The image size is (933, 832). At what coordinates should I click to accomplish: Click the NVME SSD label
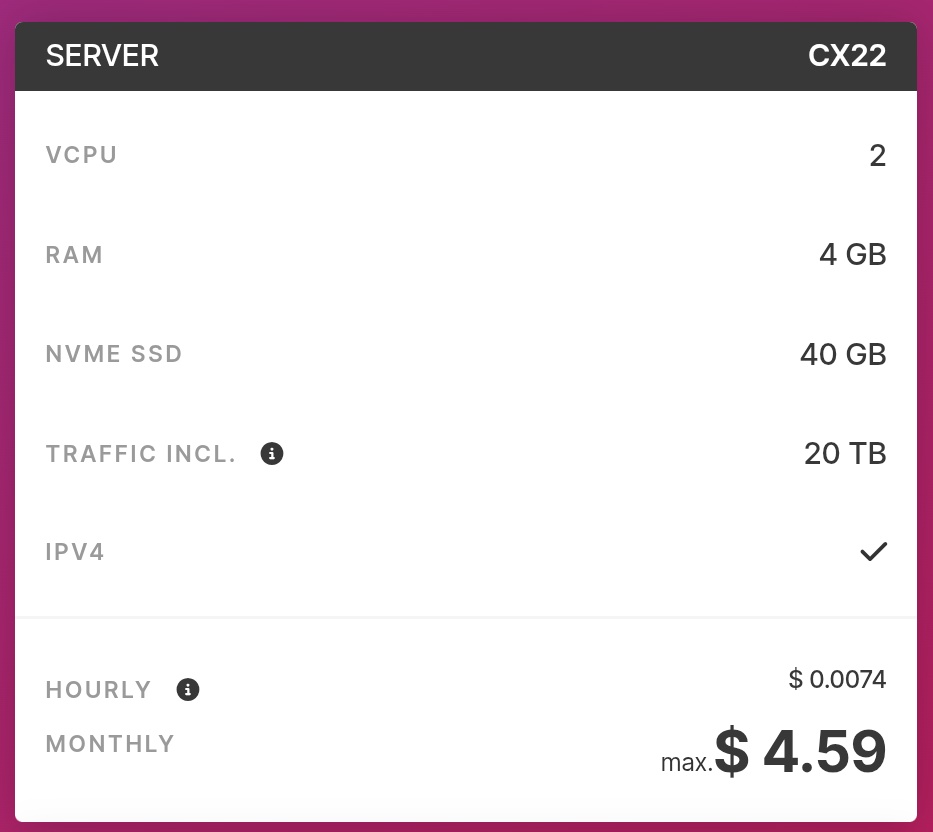click(114, 354)
